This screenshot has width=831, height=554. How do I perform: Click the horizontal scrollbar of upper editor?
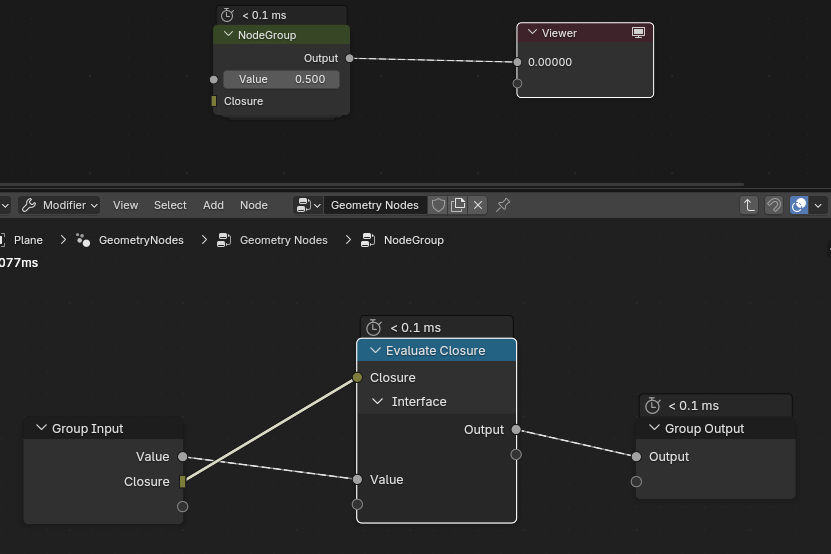pyautogui.click(x=371, y=184)
